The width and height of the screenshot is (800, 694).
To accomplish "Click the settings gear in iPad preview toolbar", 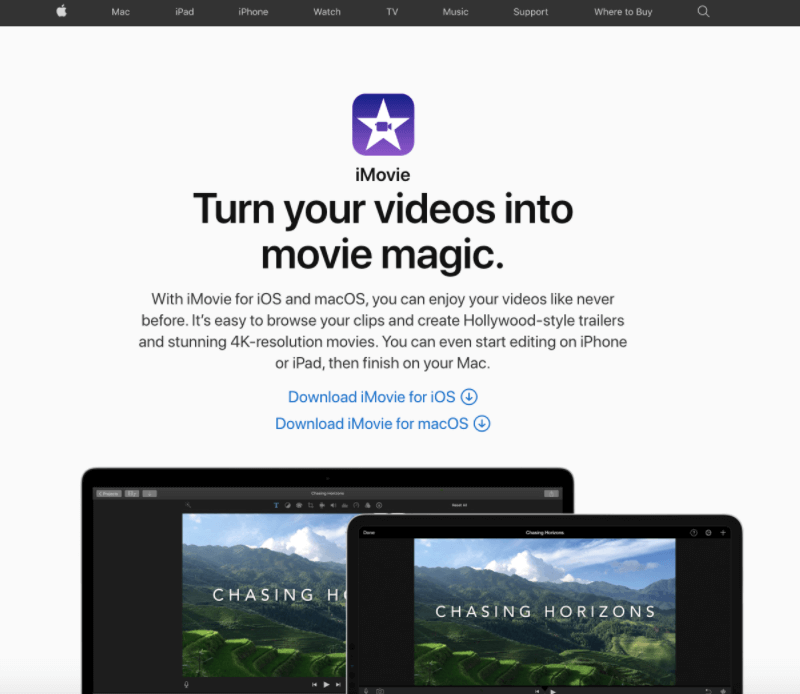I will coord(708,533).
